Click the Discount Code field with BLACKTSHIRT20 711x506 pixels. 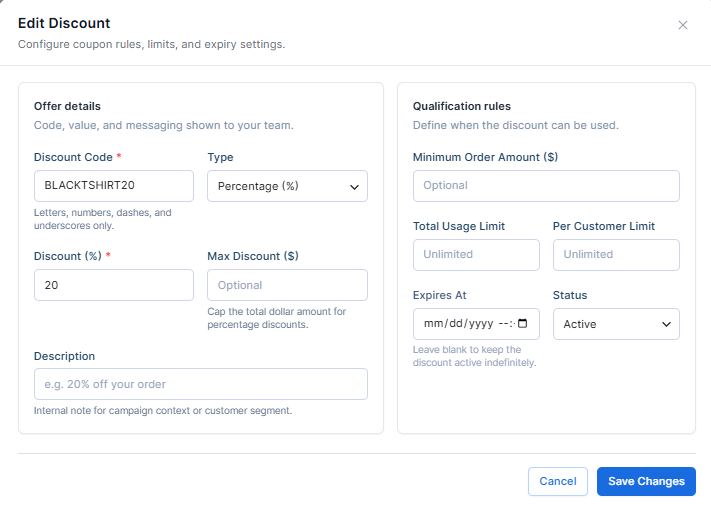coord(114,186)
